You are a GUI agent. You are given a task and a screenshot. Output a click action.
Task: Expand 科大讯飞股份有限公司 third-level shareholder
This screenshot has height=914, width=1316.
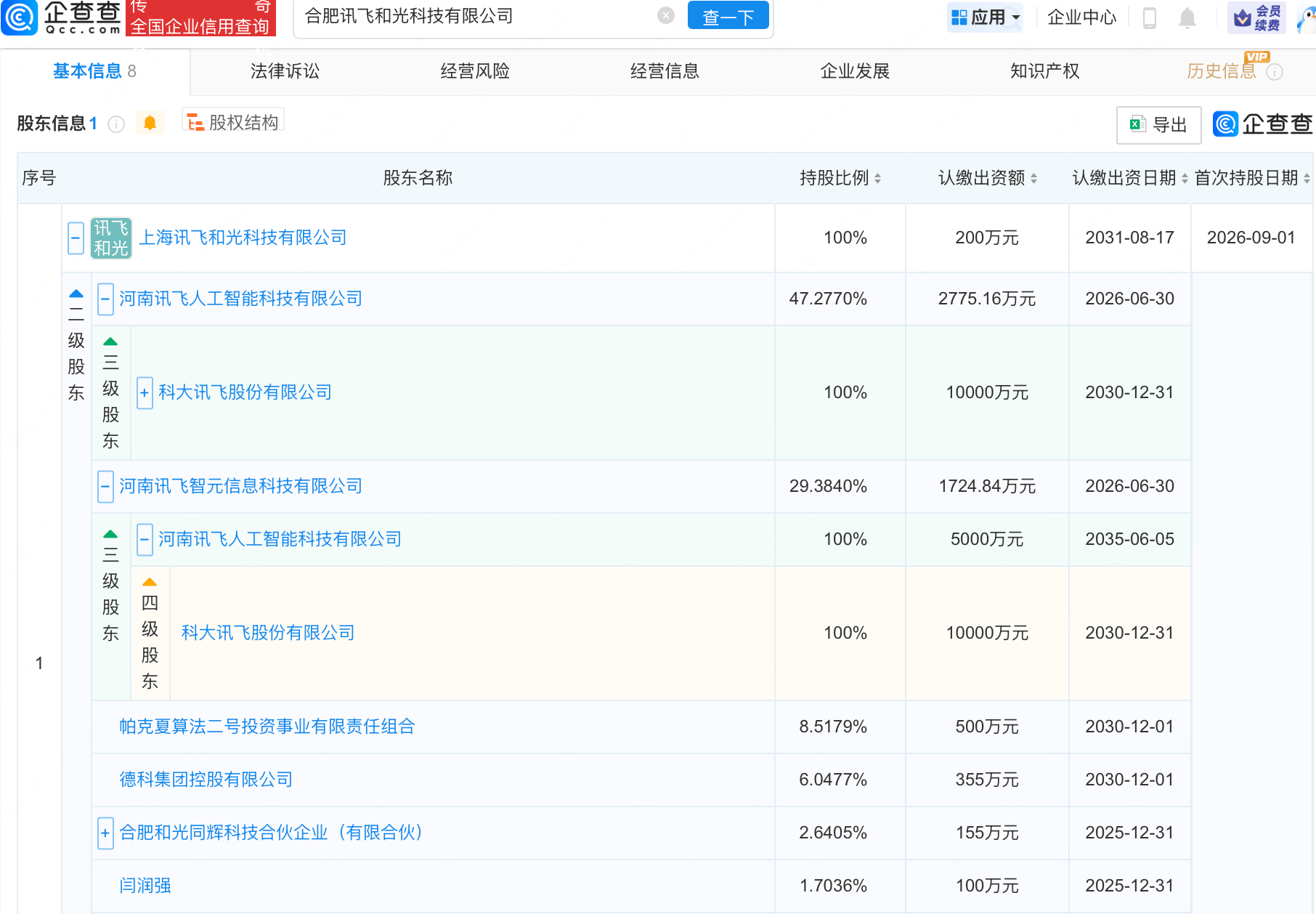click(145, 393)
